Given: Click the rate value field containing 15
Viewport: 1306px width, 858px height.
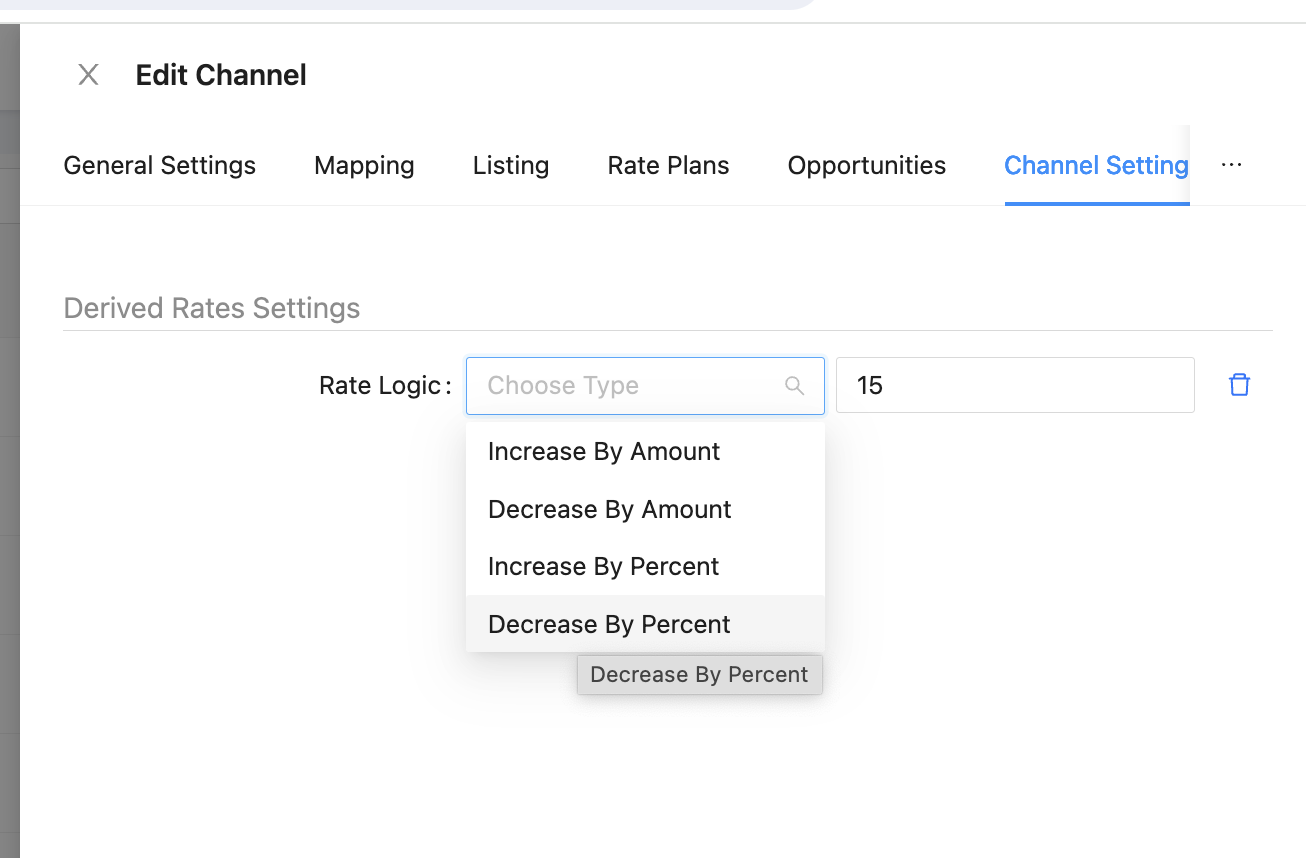Looking at the screenshot, I should tap(1014, 386).
